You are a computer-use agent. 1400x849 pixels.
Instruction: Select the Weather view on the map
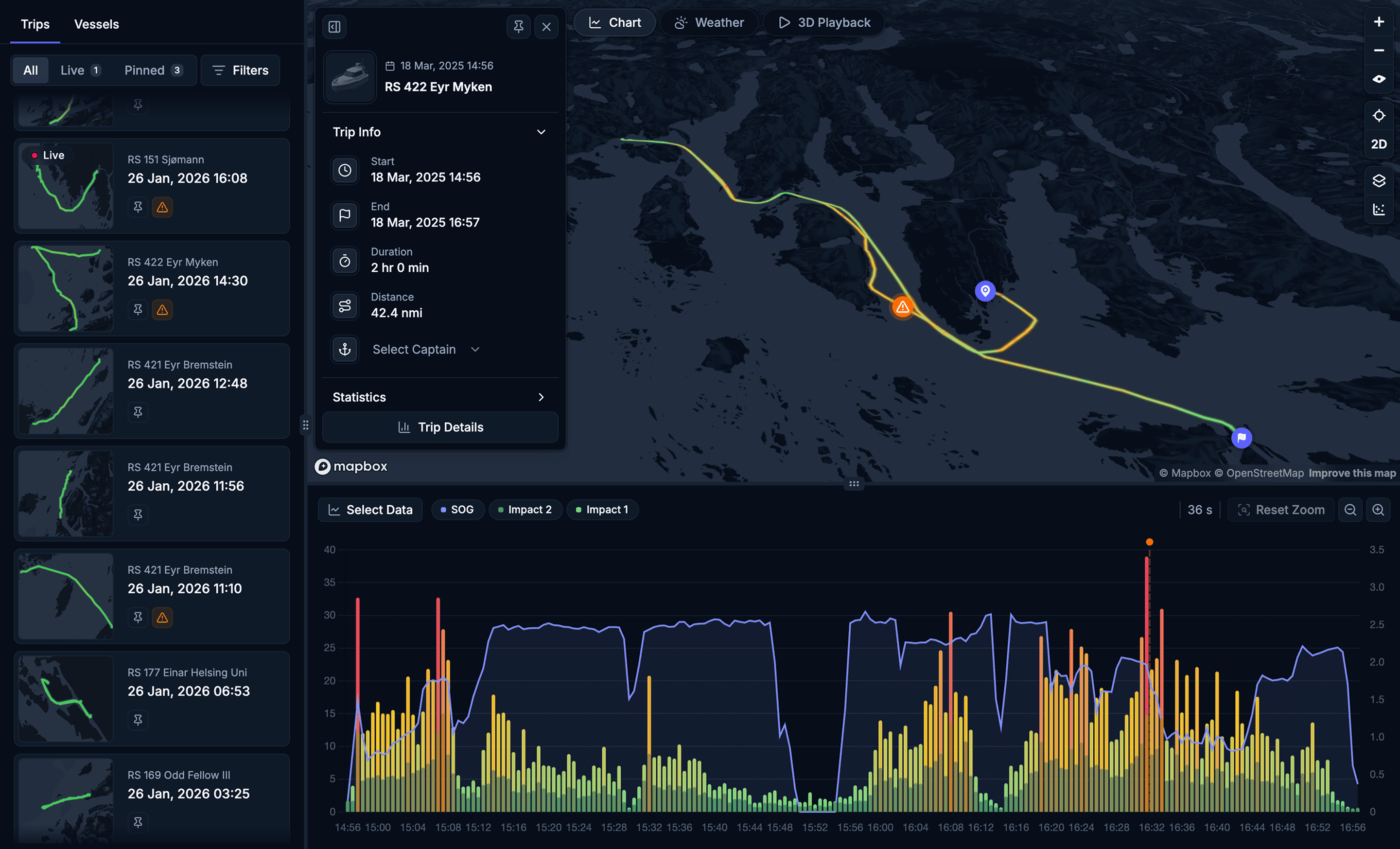(709, 22)
